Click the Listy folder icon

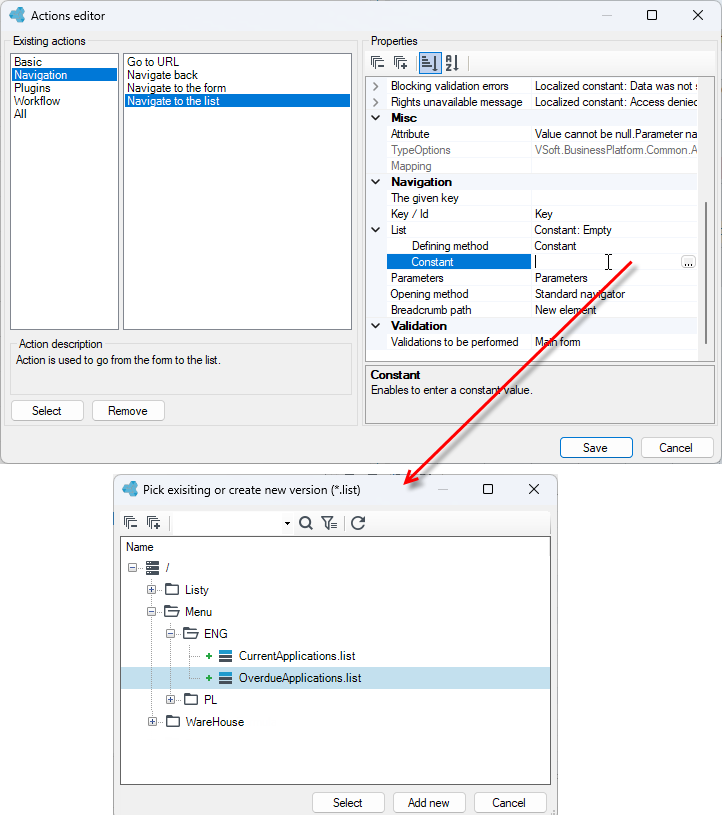coord(172,589)
